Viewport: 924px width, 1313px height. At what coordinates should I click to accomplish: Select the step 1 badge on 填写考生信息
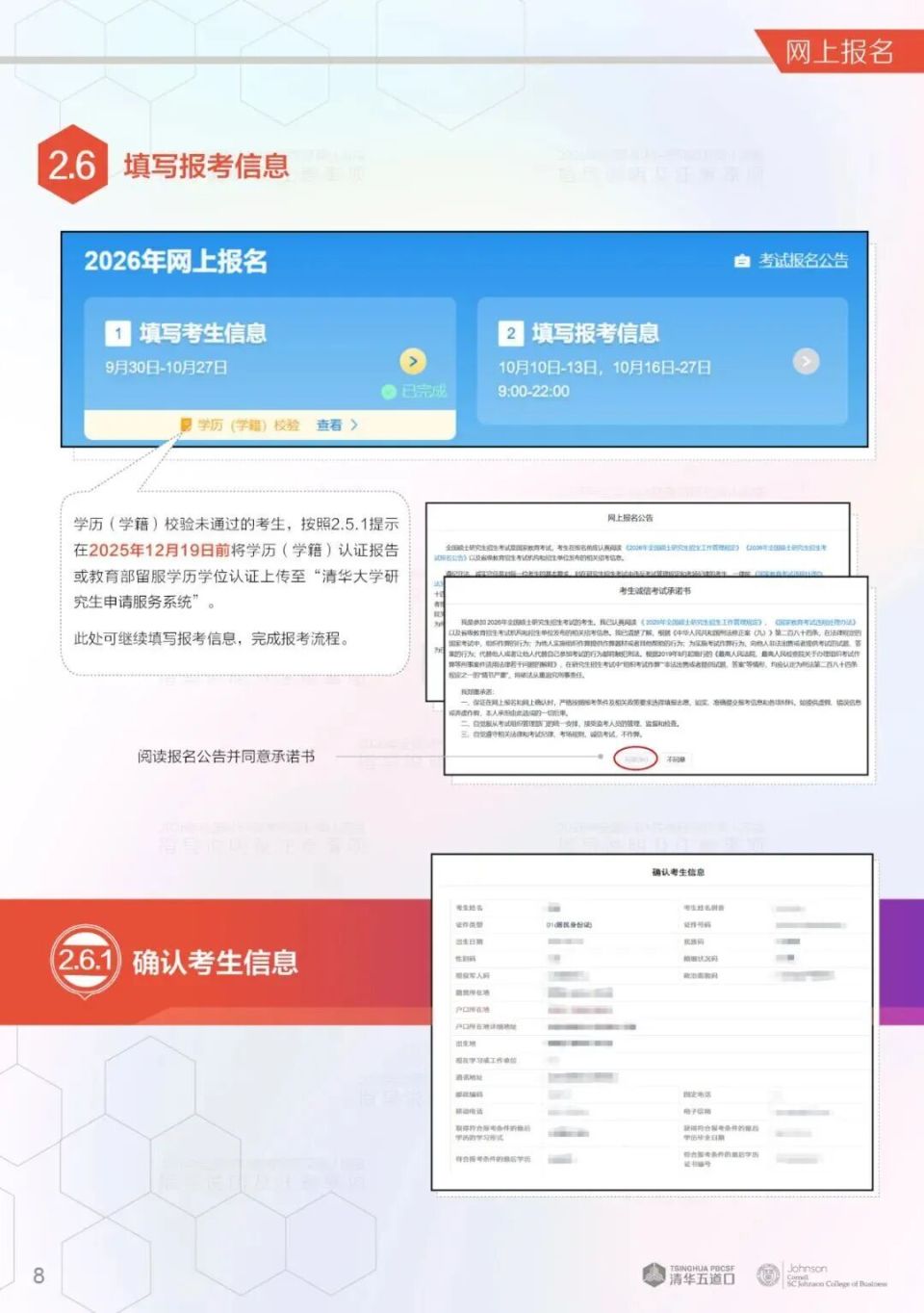118,333
